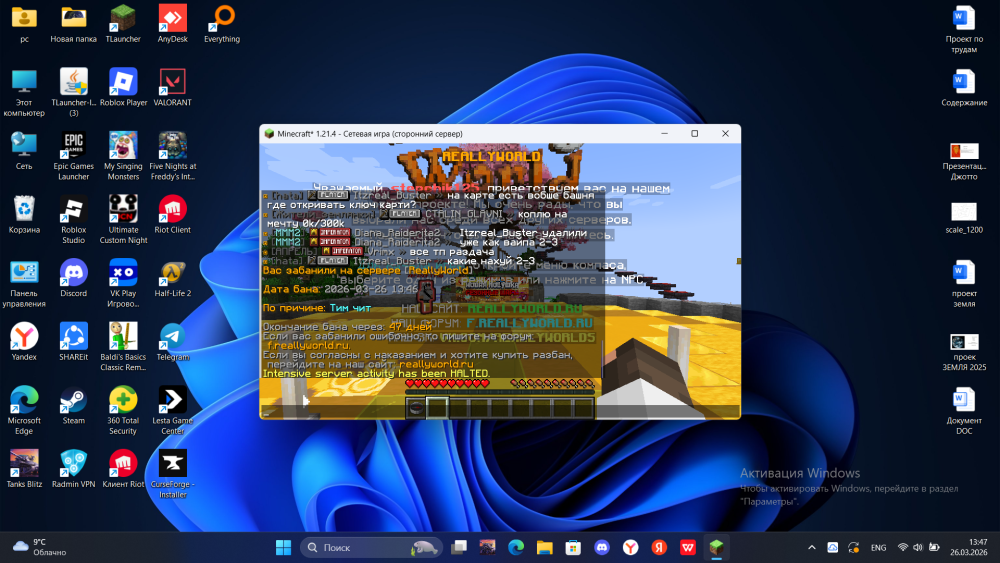Expand hidden system tray icons chevron
The width and height of the screenshot is (1000, 563).
(811, 547)
